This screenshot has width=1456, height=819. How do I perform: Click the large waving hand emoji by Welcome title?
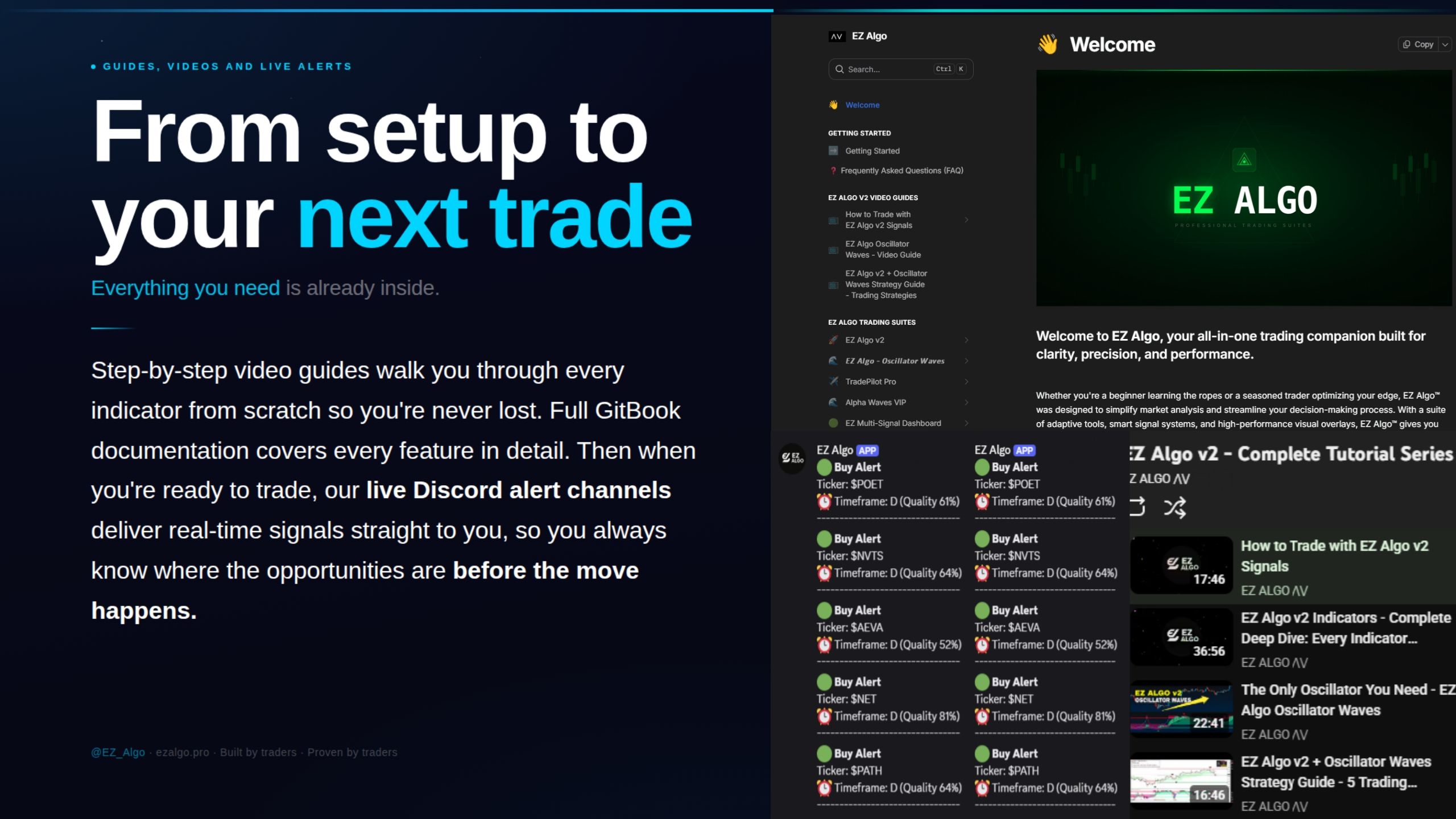tap(1048, 44)
